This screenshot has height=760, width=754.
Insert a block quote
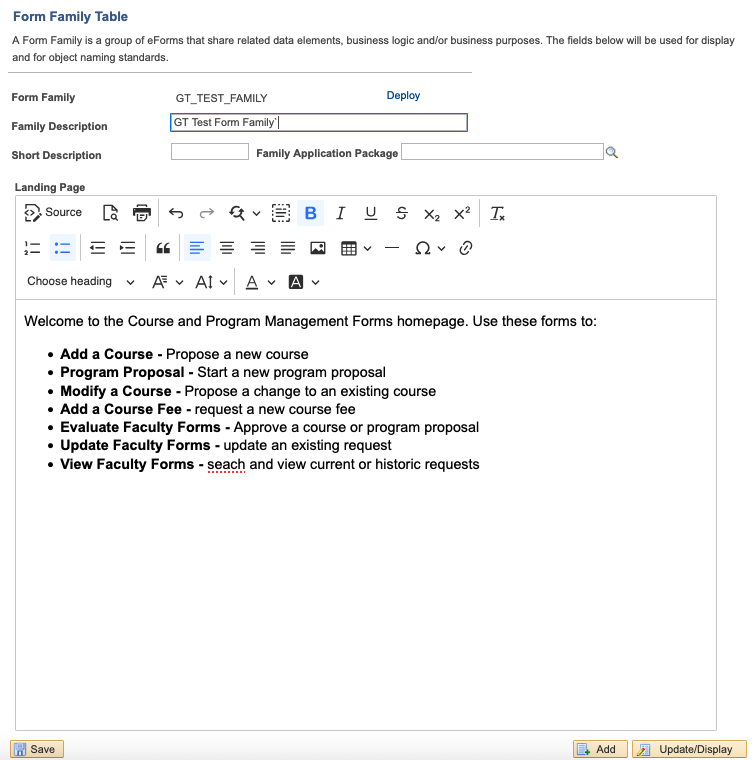163,249
